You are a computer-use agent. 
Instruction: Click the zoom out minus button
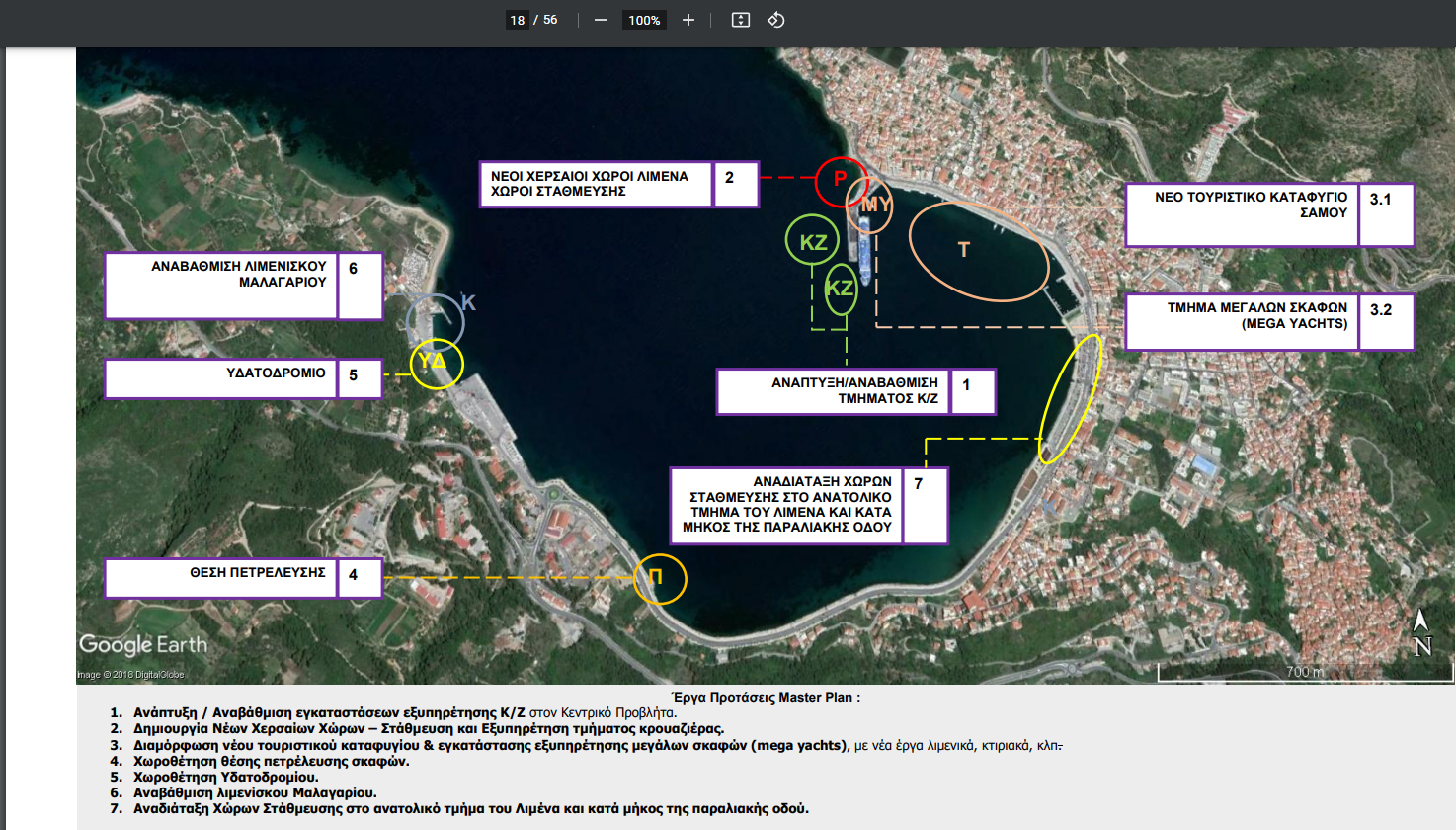[x=600, y=20]
